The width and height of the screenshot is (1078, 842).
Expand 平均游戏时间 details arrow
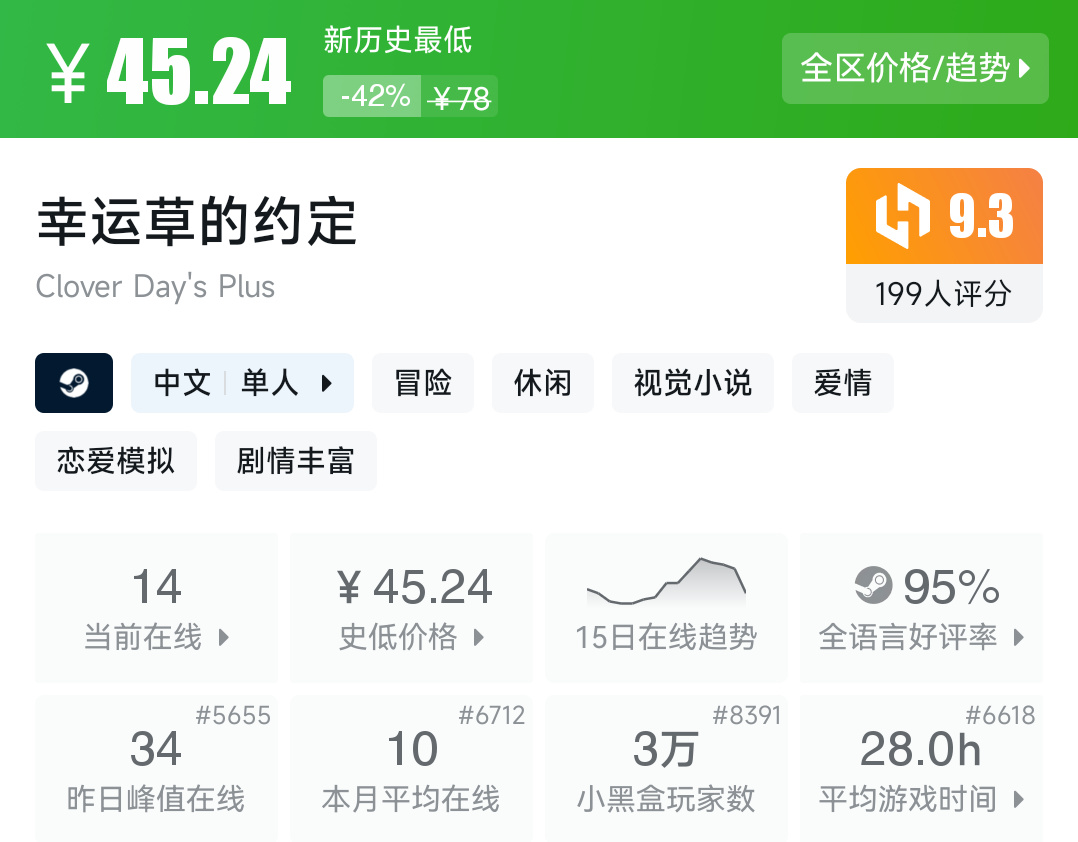(x=1018, y=799)
